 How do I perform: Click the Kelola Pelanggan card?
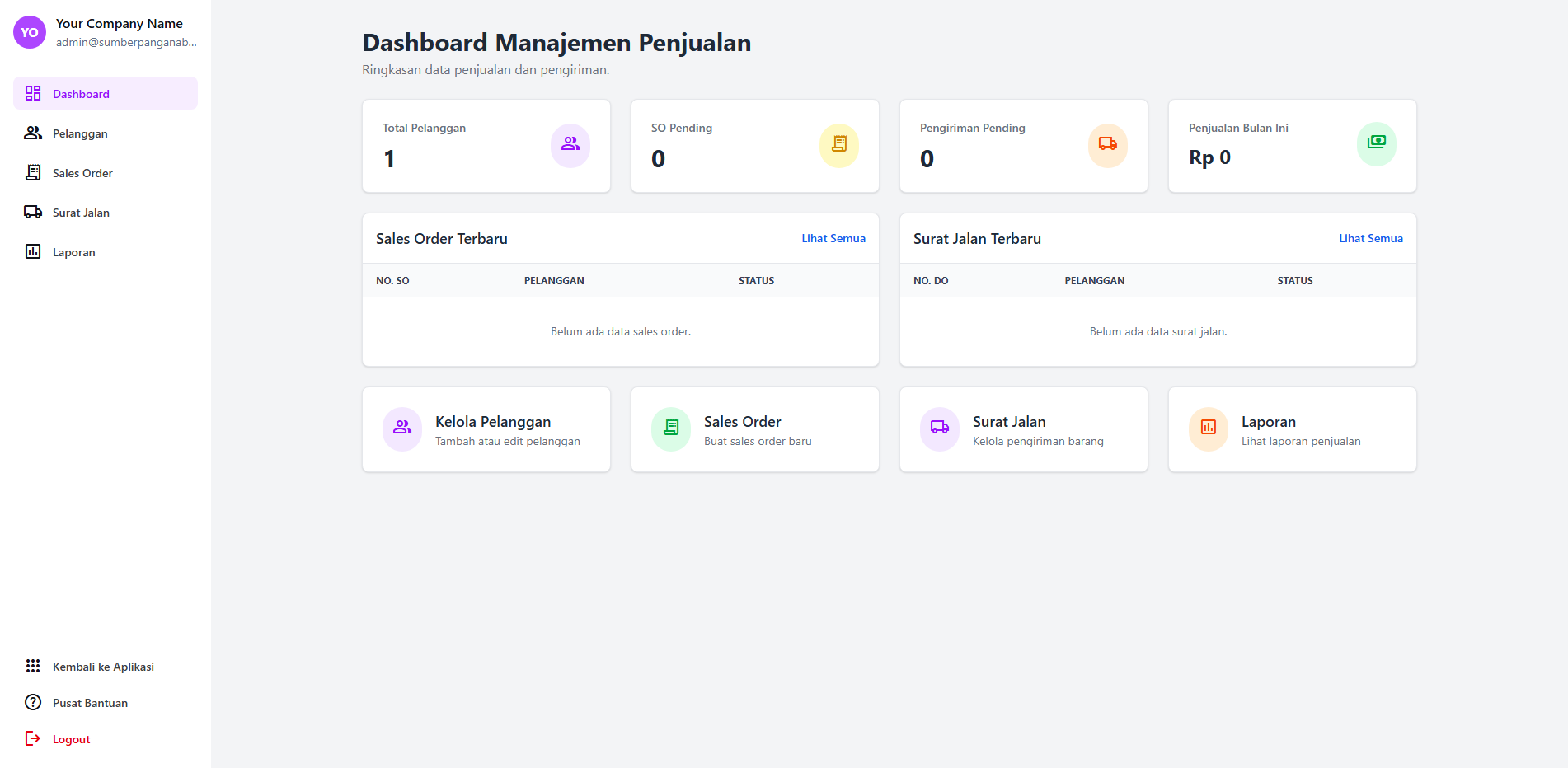coord(486,429)
